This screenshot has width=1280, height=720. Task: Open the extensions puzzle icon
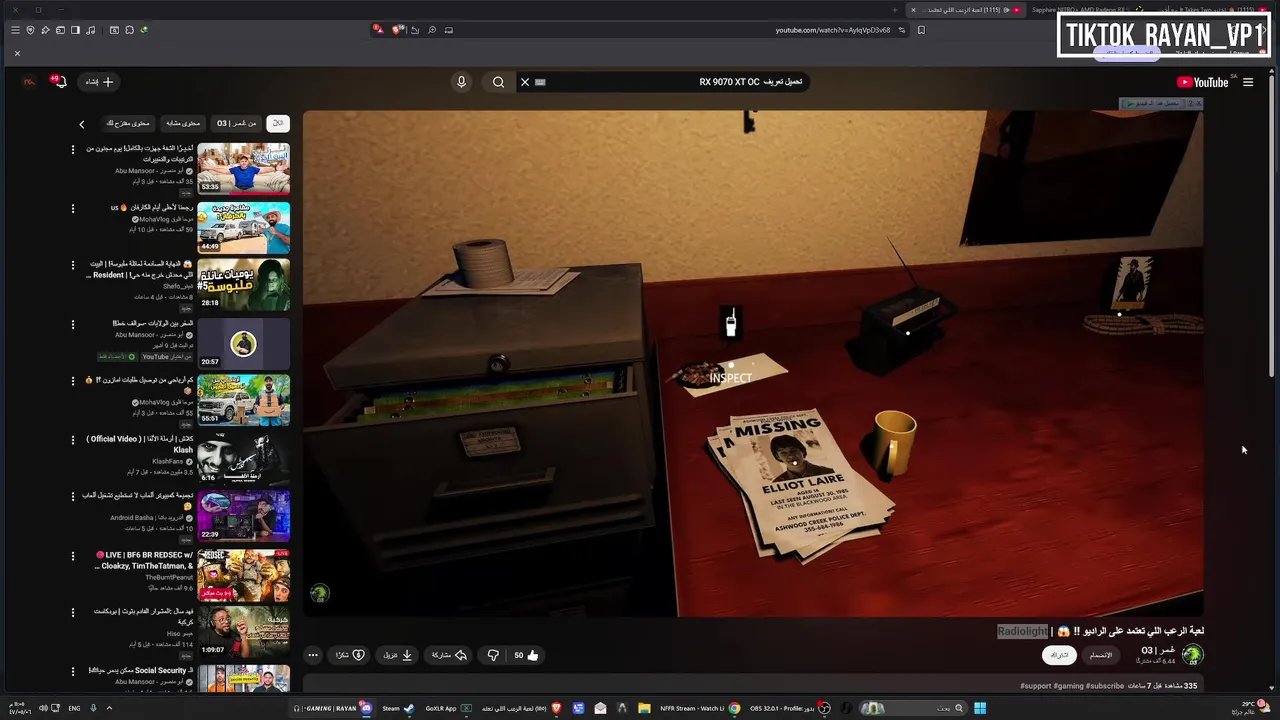point(129,30)
